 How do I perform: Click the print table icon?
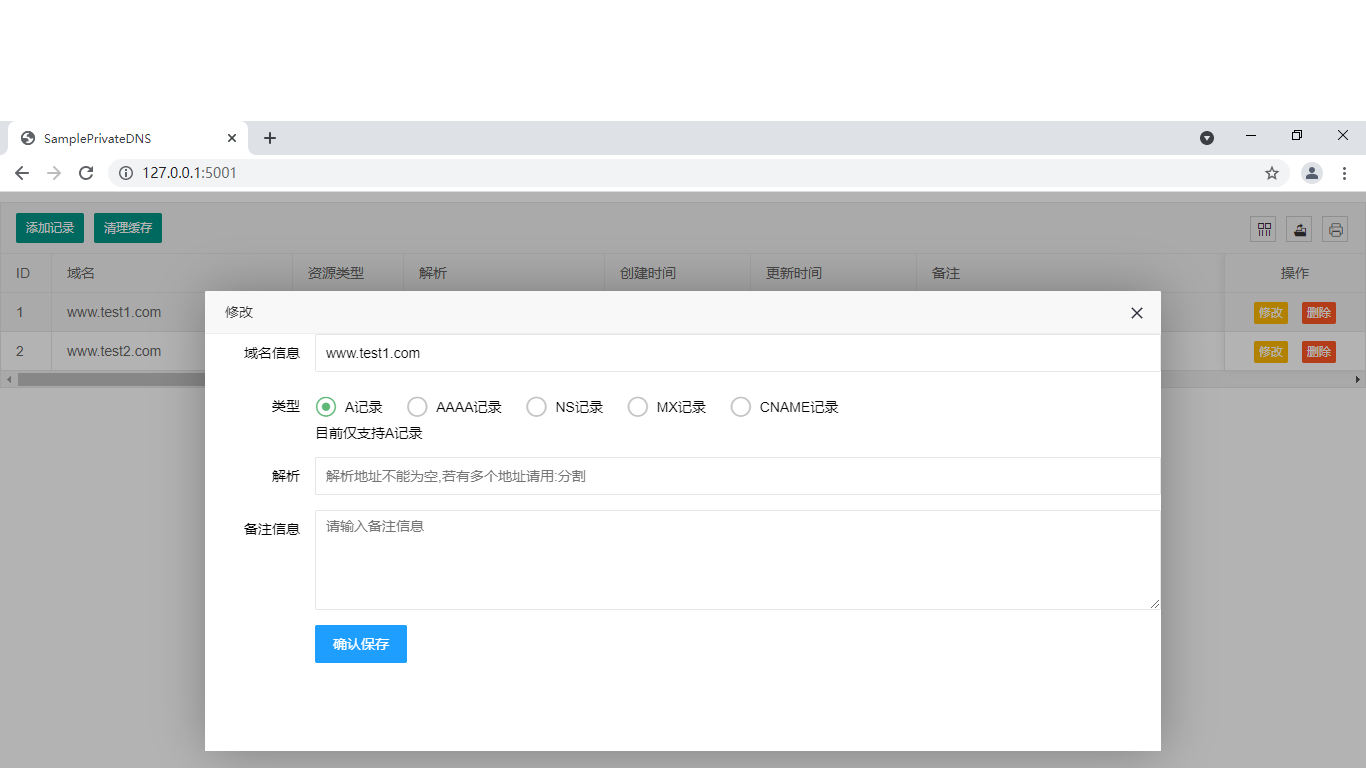[x=1336, y=229]
